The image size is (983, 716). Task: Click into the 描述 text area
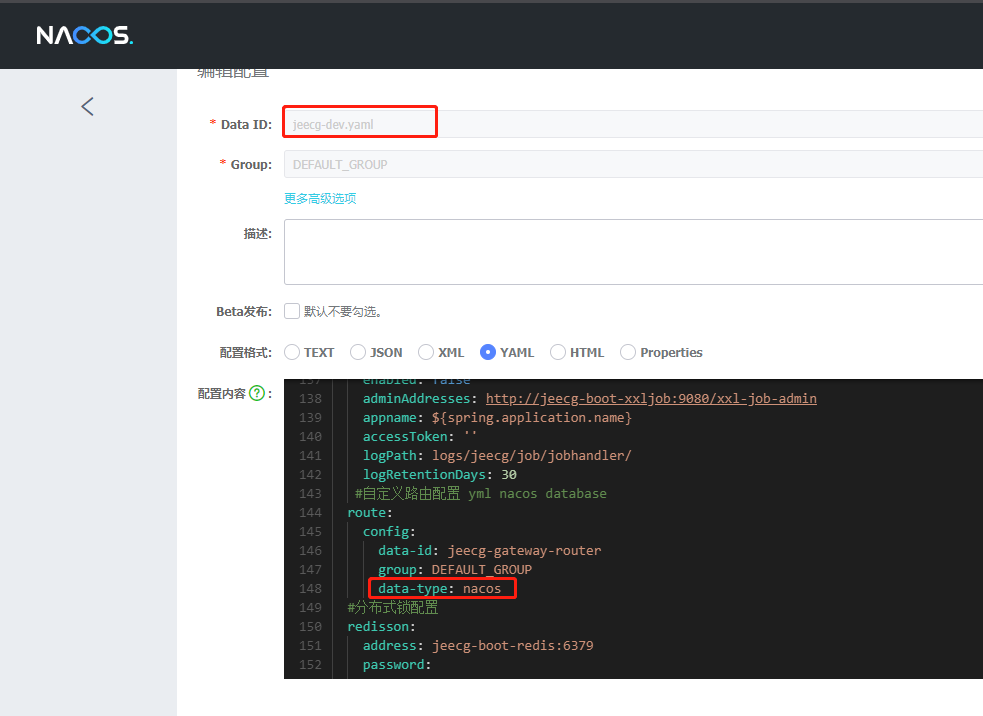point(633,252)
